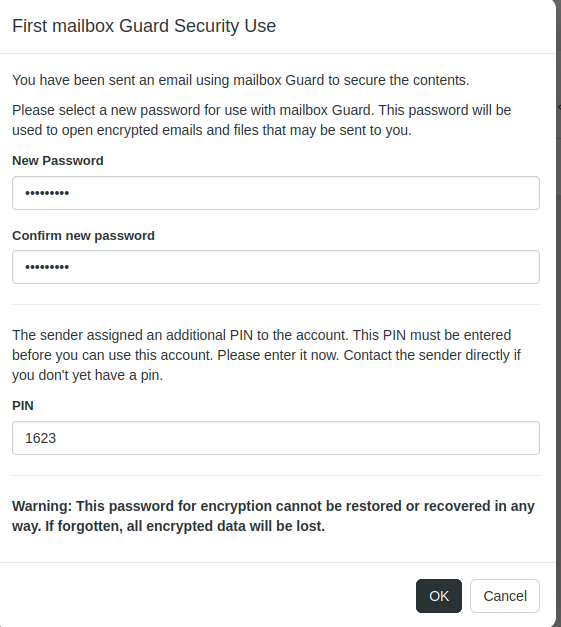Dismiss the dialog with Cancel button

click(x=505, y=596)
